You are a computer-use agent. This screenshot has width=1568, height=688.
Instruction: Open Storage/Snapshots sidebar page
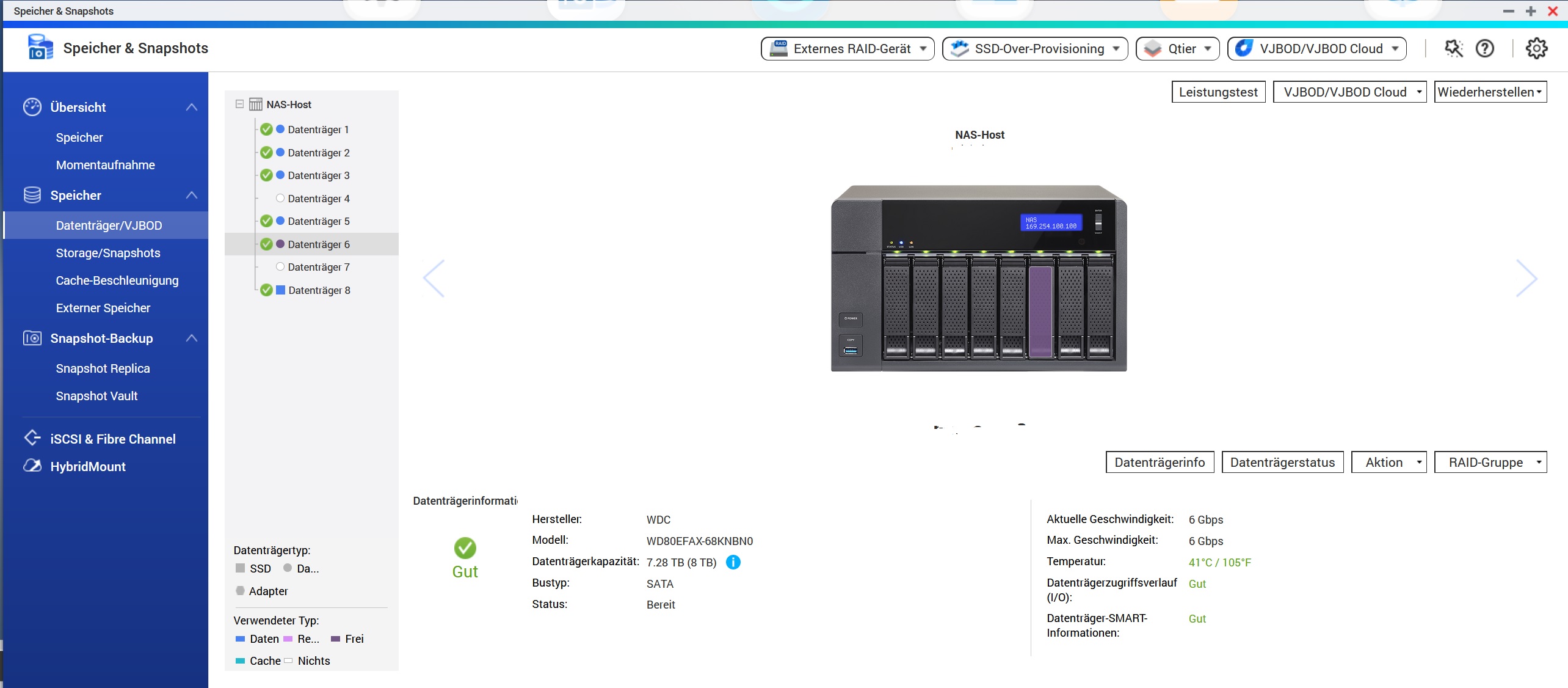[108, 253]
